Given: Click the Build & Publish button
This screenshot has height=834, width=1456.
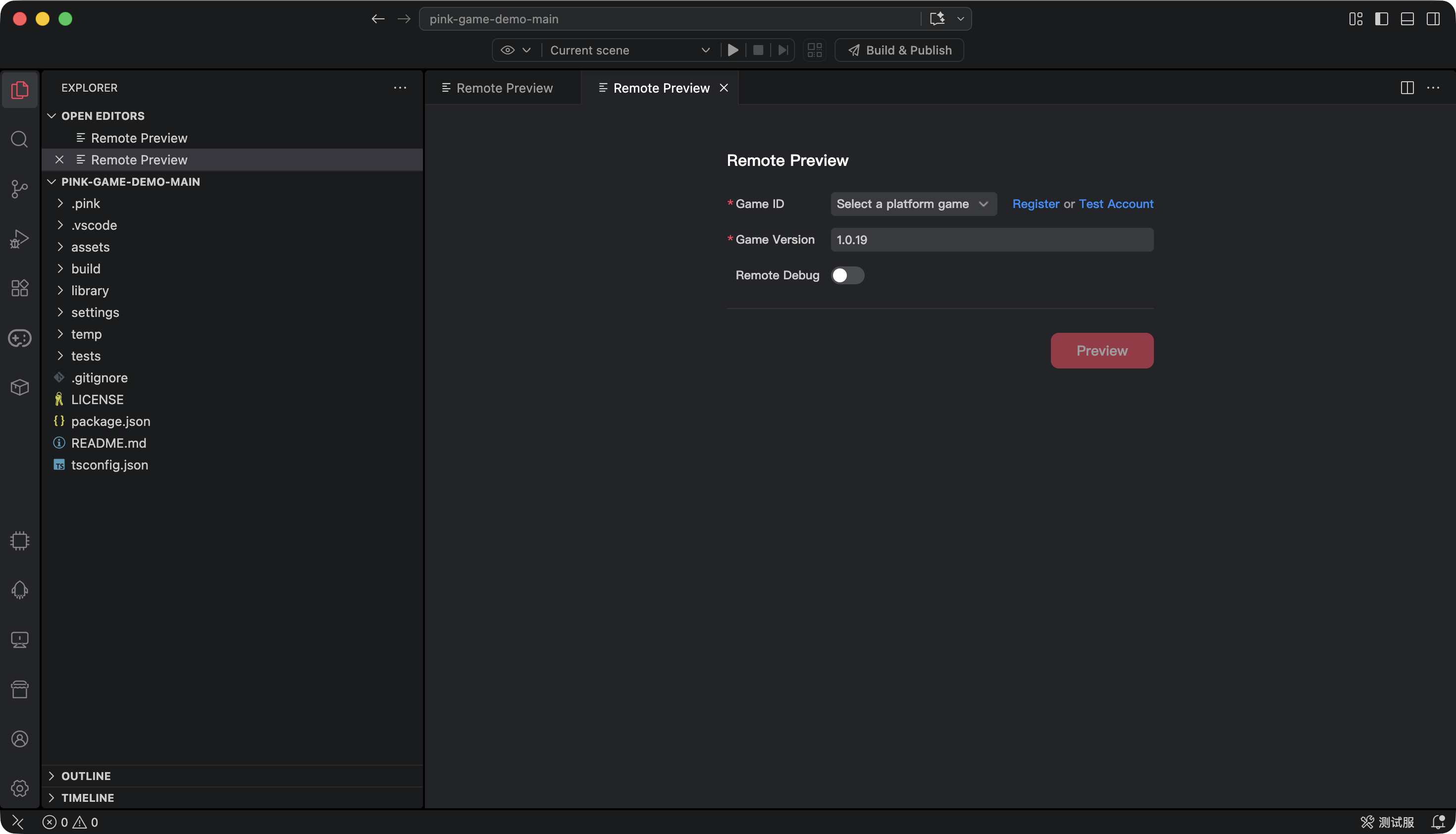Looking at the screenshot, I should pyautogui.click(x=899, y=50).
